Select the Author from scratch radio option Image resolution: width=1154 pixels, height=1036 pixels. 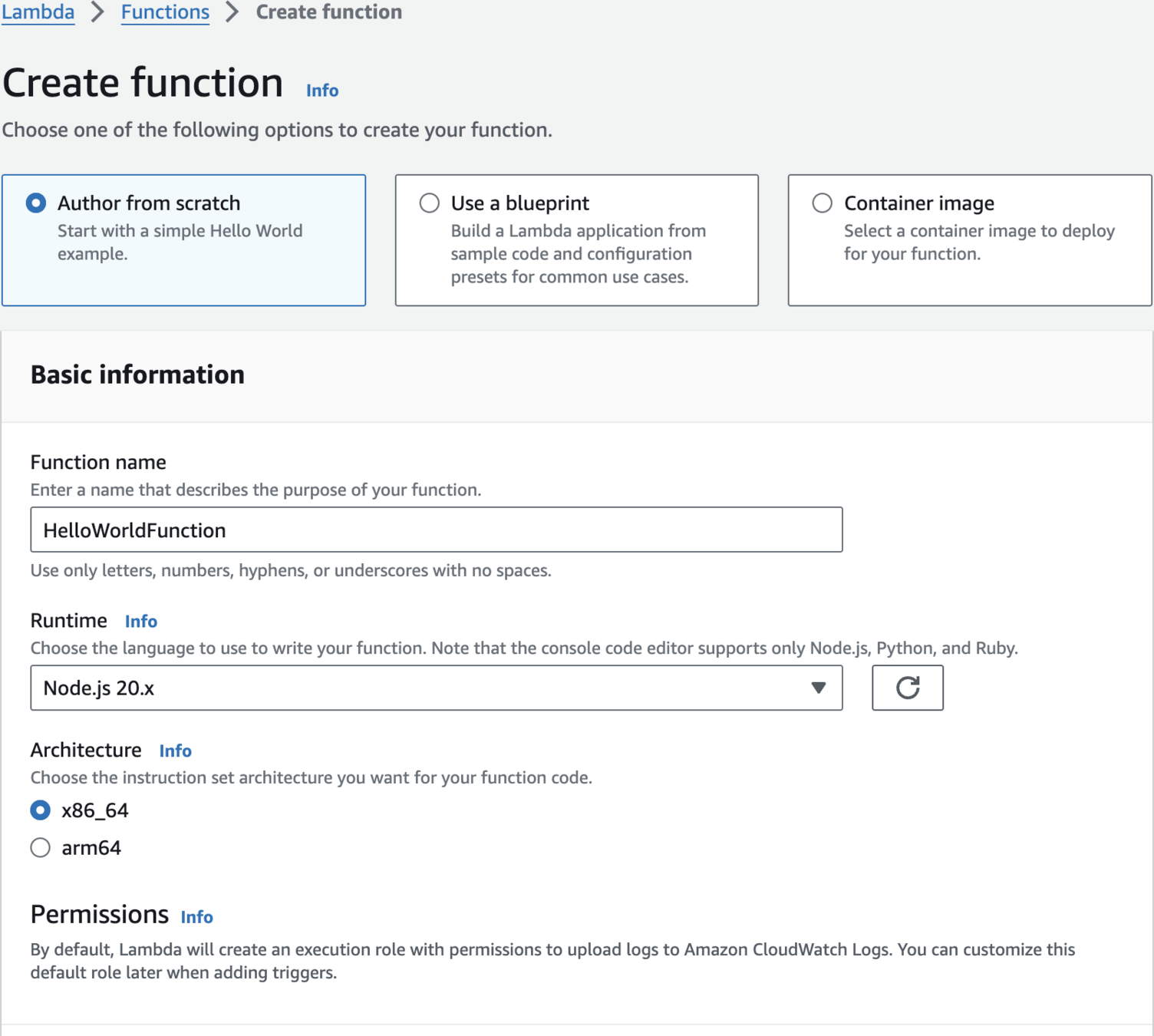click(36, 203)
